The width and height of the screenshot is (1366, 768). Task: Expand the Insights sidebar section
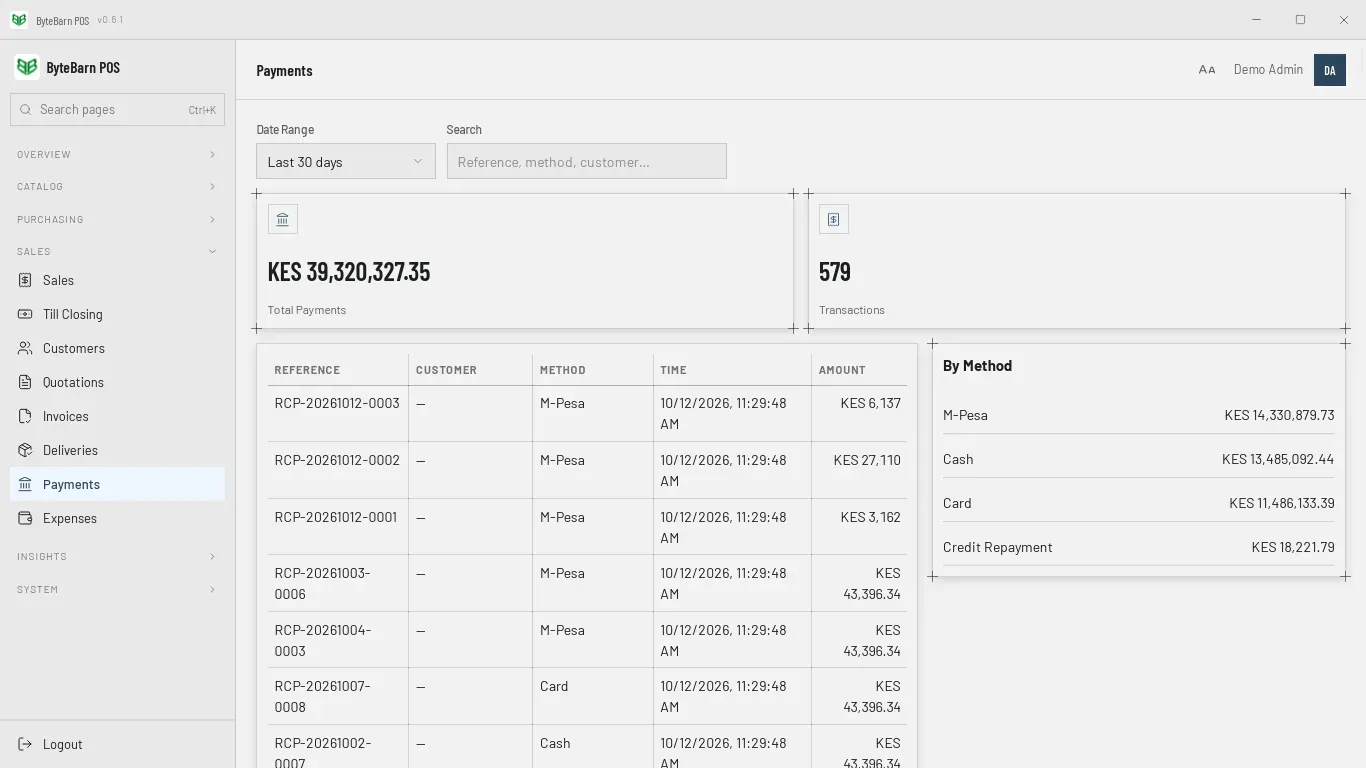(117, 557)
